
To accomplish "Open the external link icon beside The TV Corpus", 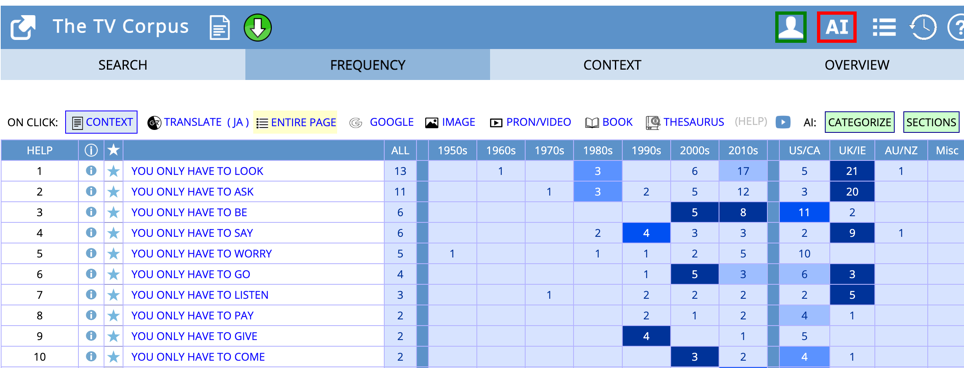I will pyautogui.click(x=23, y=28).
